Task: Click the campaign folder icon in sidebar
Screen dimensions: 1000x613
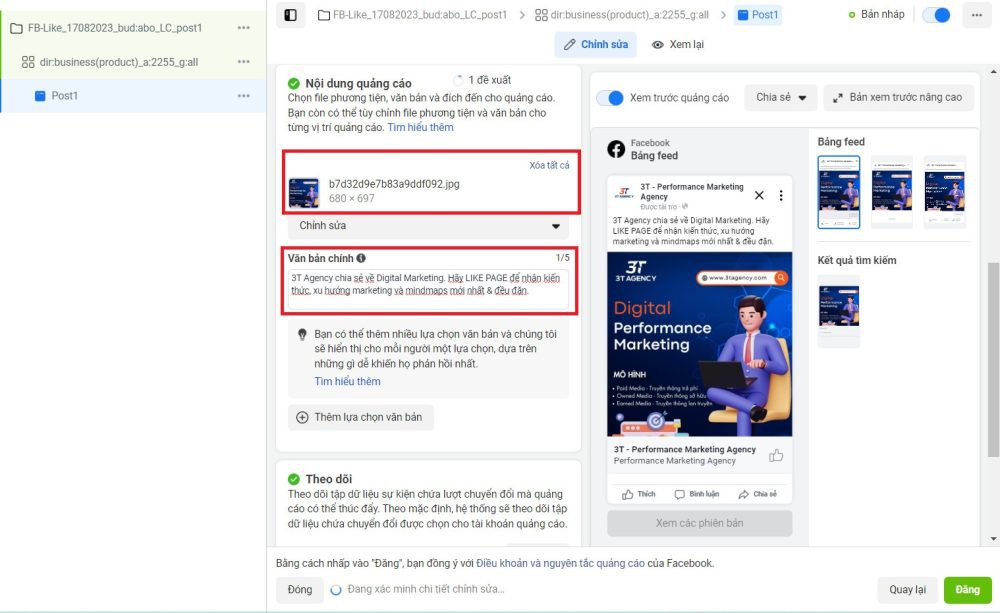Action: (x=17, y=28)
